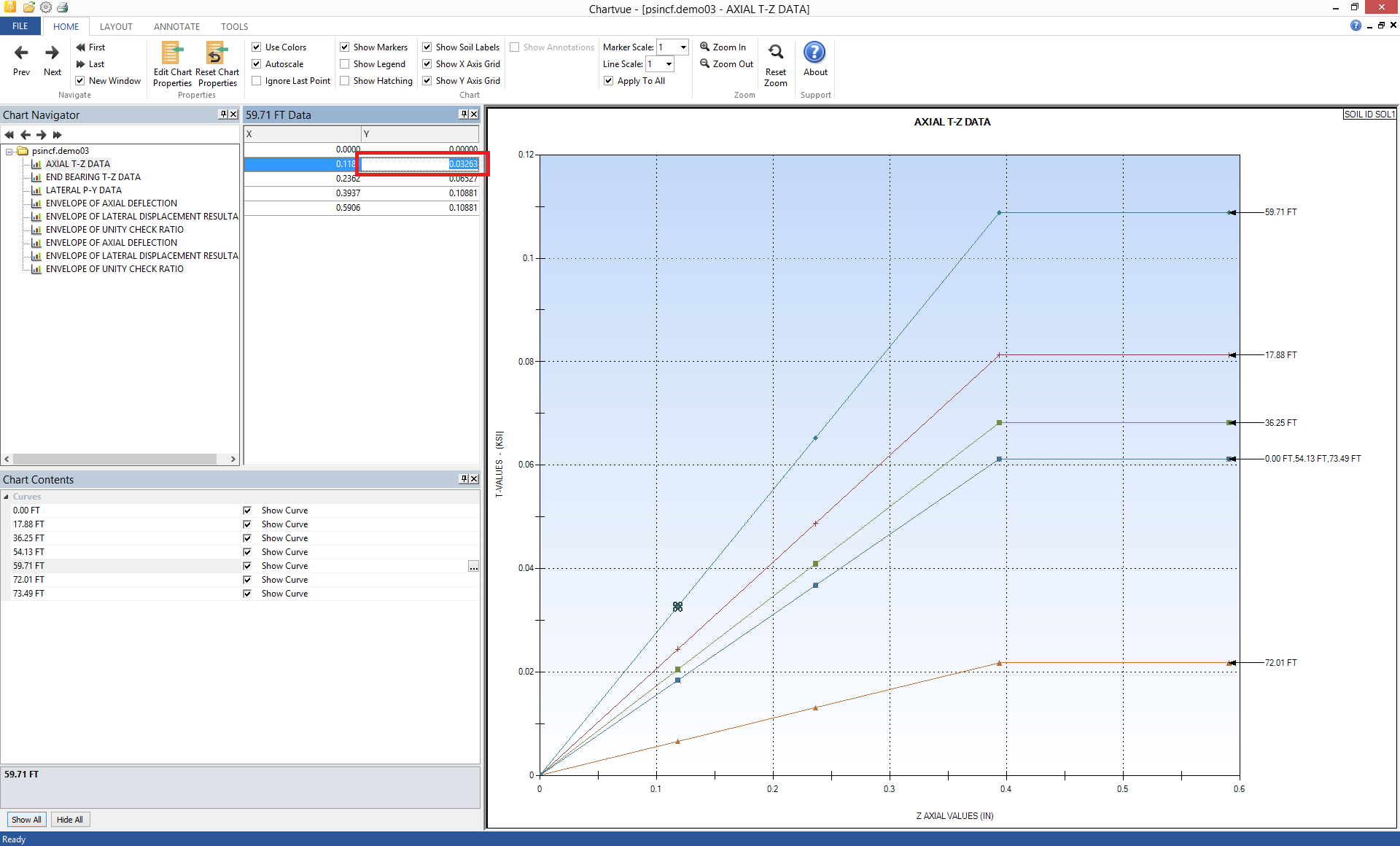This screenshot has height=846, width=1400.
Task: Click data cell with value 0.3937
Action: pos(303,193)
